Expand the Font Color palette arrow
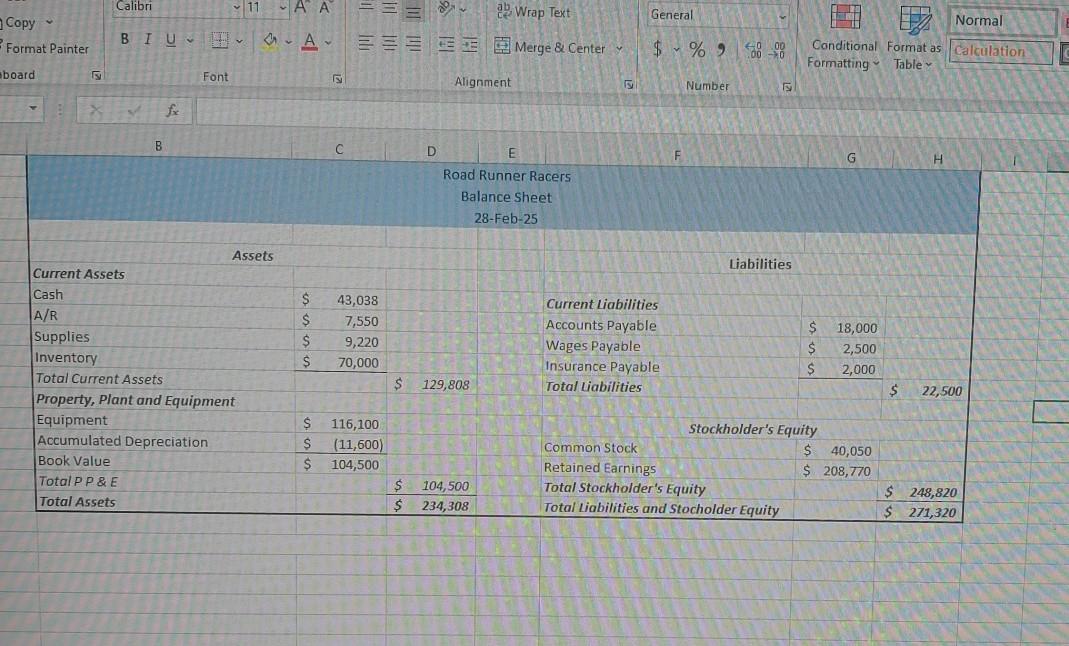1069x646 pixels. [x=329, y=43]
